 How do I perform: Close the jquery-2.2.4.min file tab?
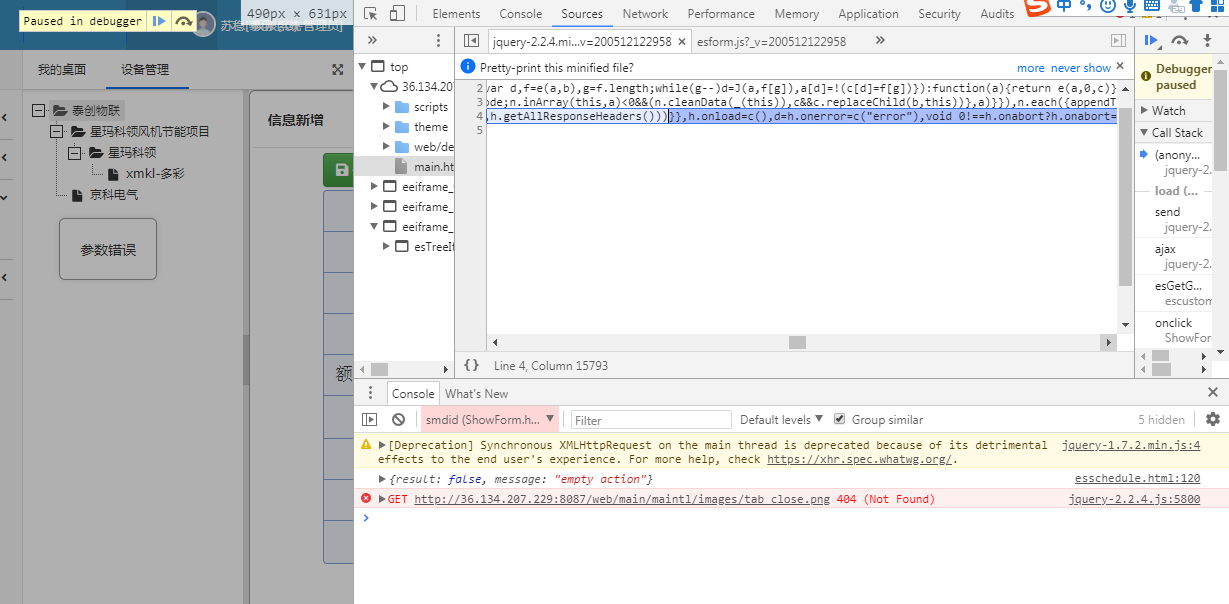click(682, 41)
